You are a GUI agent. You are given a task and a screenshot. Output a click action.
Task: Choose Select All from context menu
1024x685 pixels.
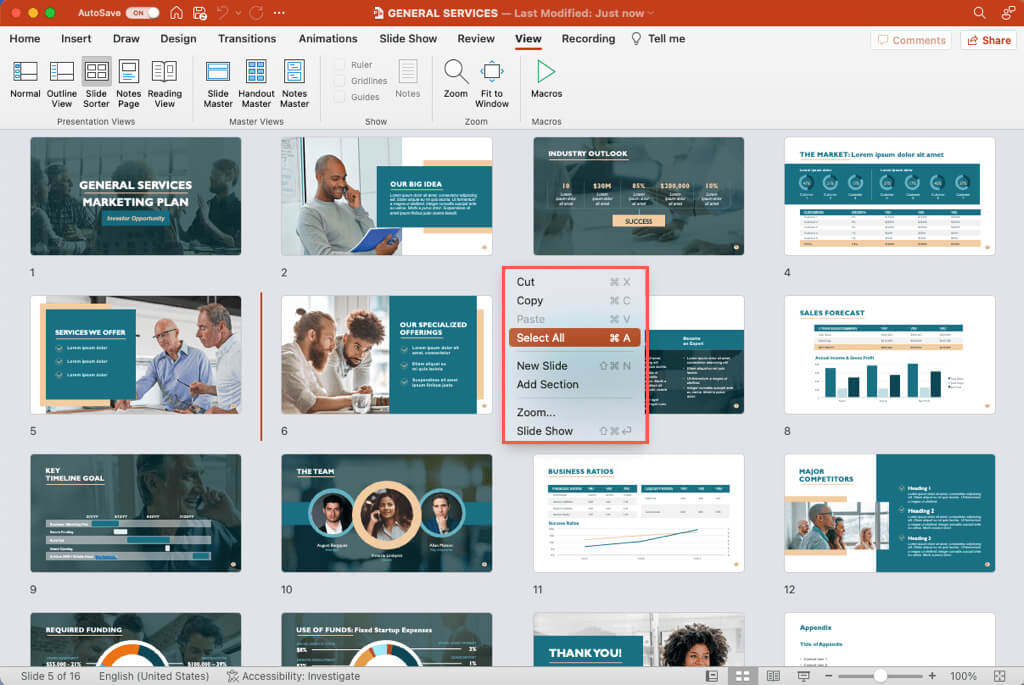(574, 338)
